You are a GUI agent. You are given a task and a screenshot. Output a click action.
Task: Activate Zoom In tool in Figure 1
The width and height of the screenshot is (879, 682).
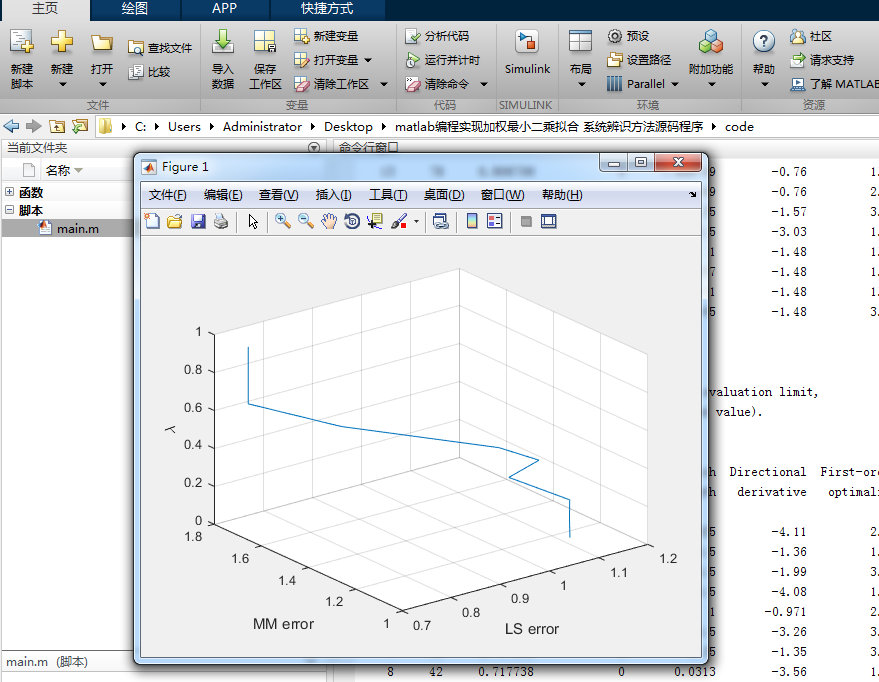coord(283,221)
